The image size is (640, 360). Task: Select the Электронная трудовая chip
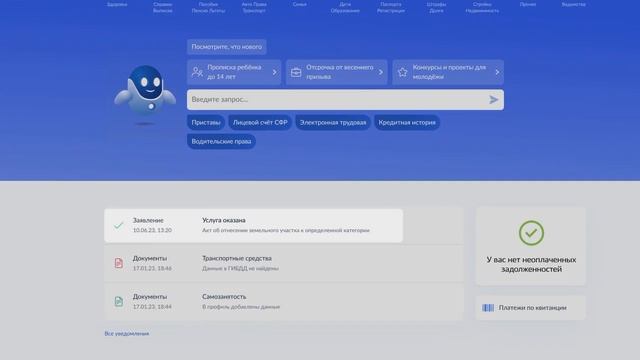(333, 122)
